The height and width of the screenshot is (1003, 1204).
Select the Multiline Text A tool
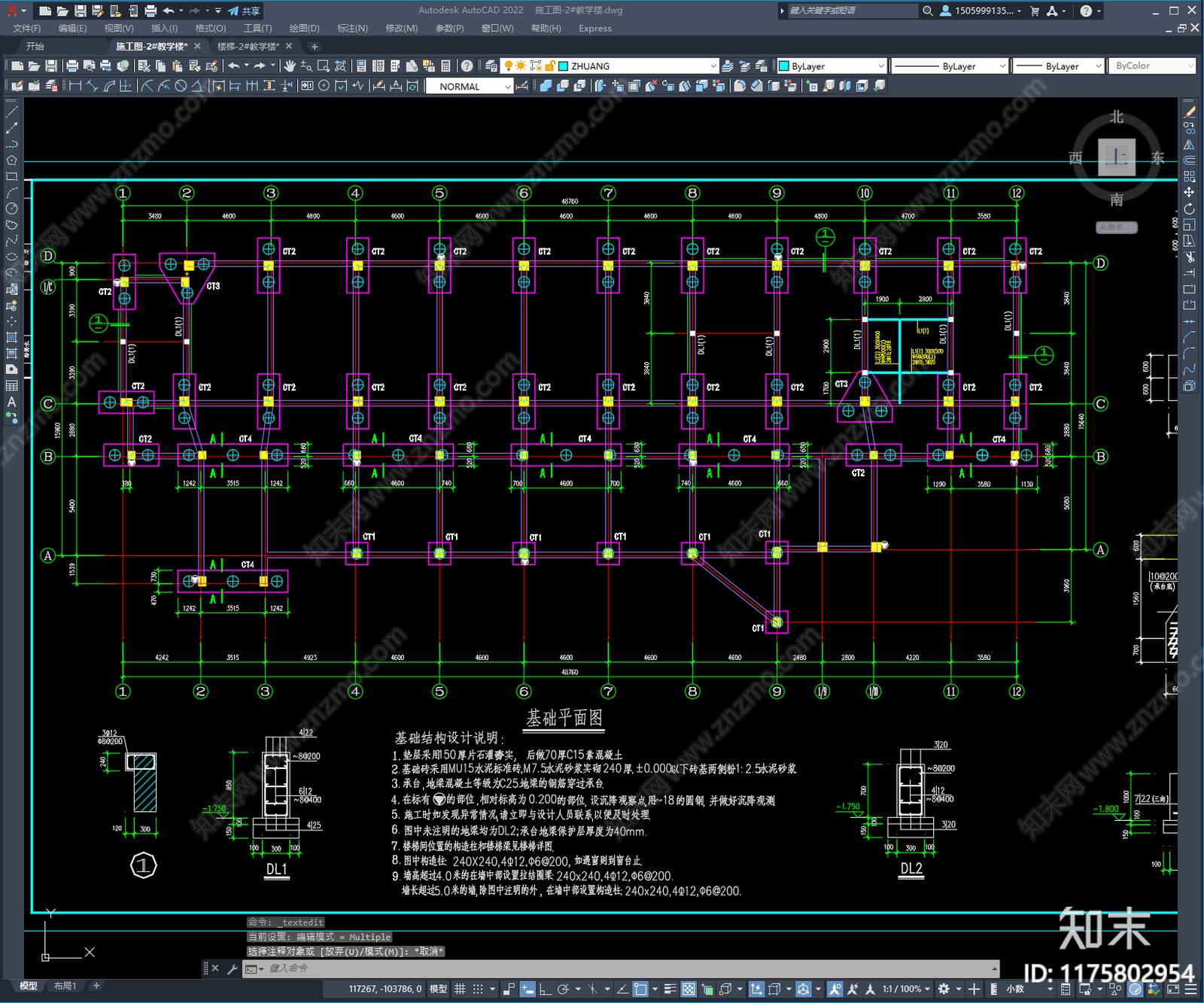(11, 402)
